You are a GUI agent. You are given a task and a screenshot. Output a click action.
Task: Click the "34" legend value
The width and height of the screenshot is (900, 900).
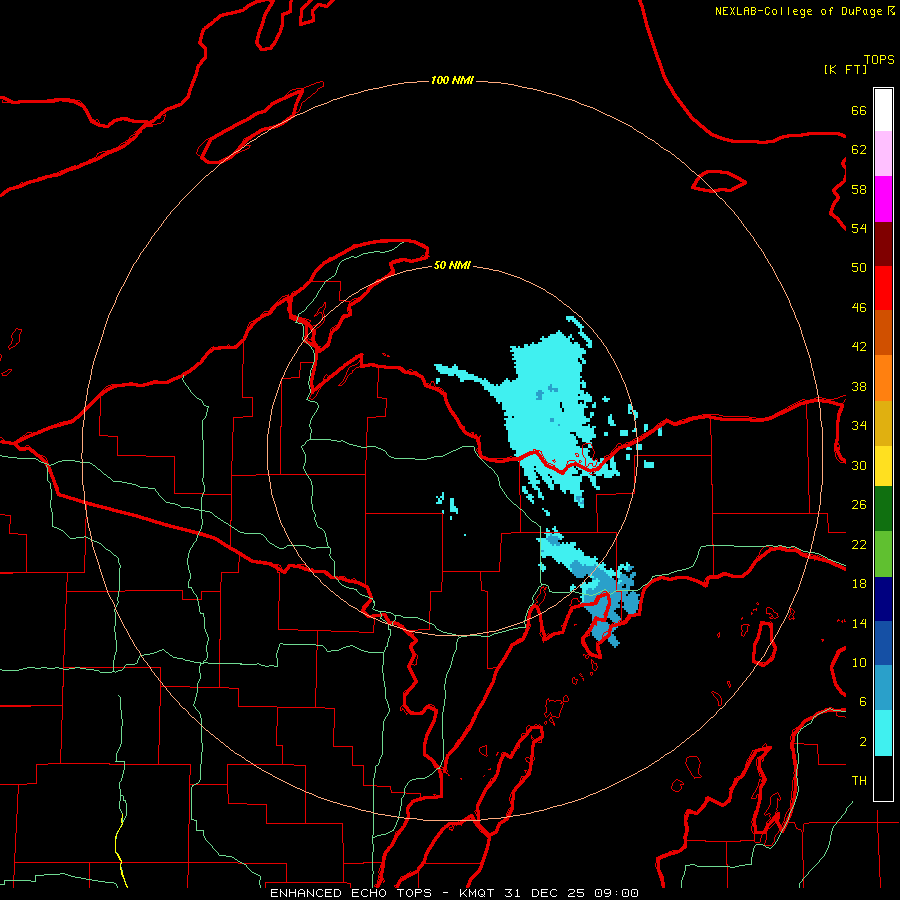(x=859, y=426)
